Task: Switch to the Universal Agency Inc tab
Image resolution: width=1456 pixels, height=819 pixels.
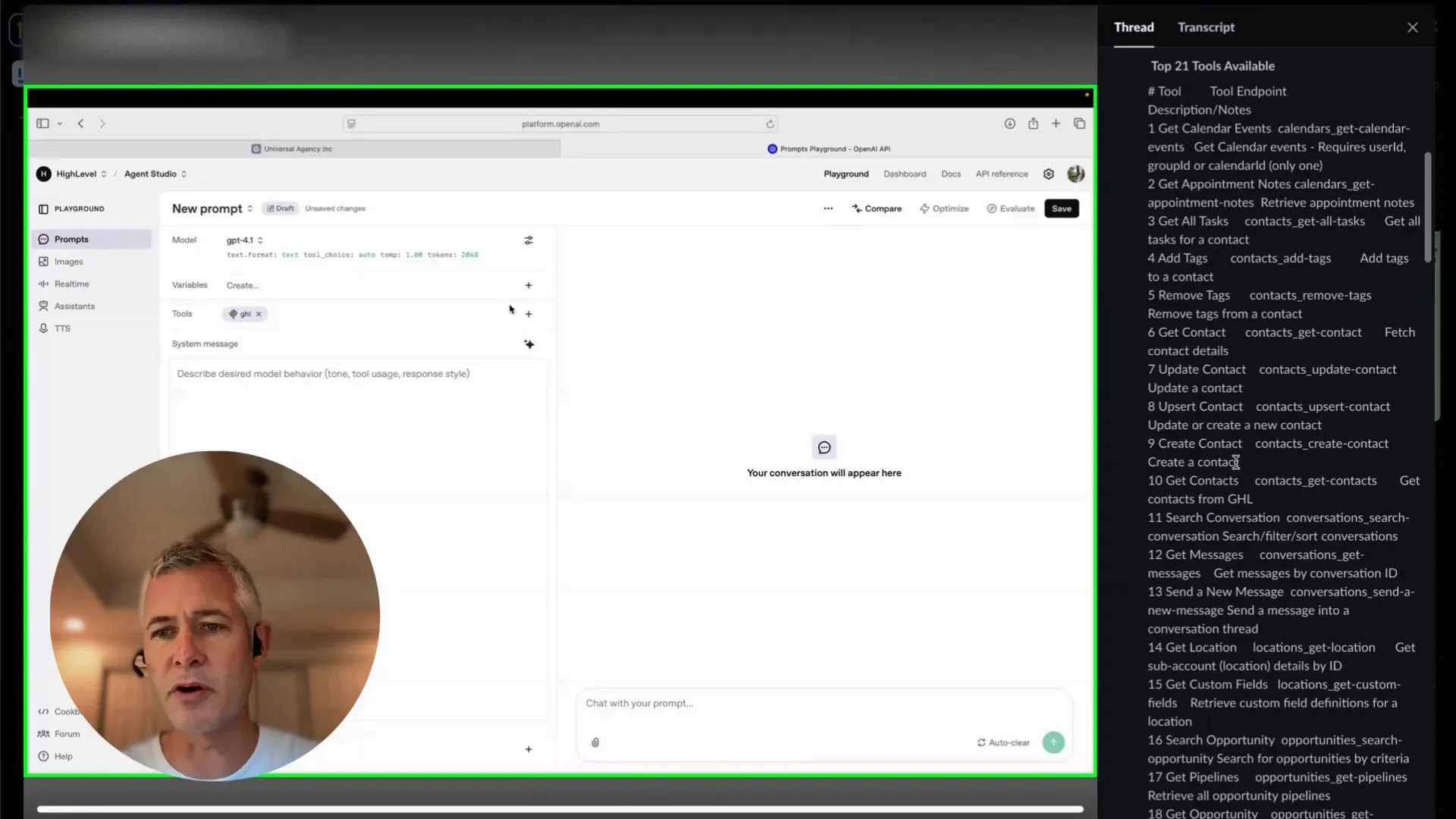Action: pos(294,149)
